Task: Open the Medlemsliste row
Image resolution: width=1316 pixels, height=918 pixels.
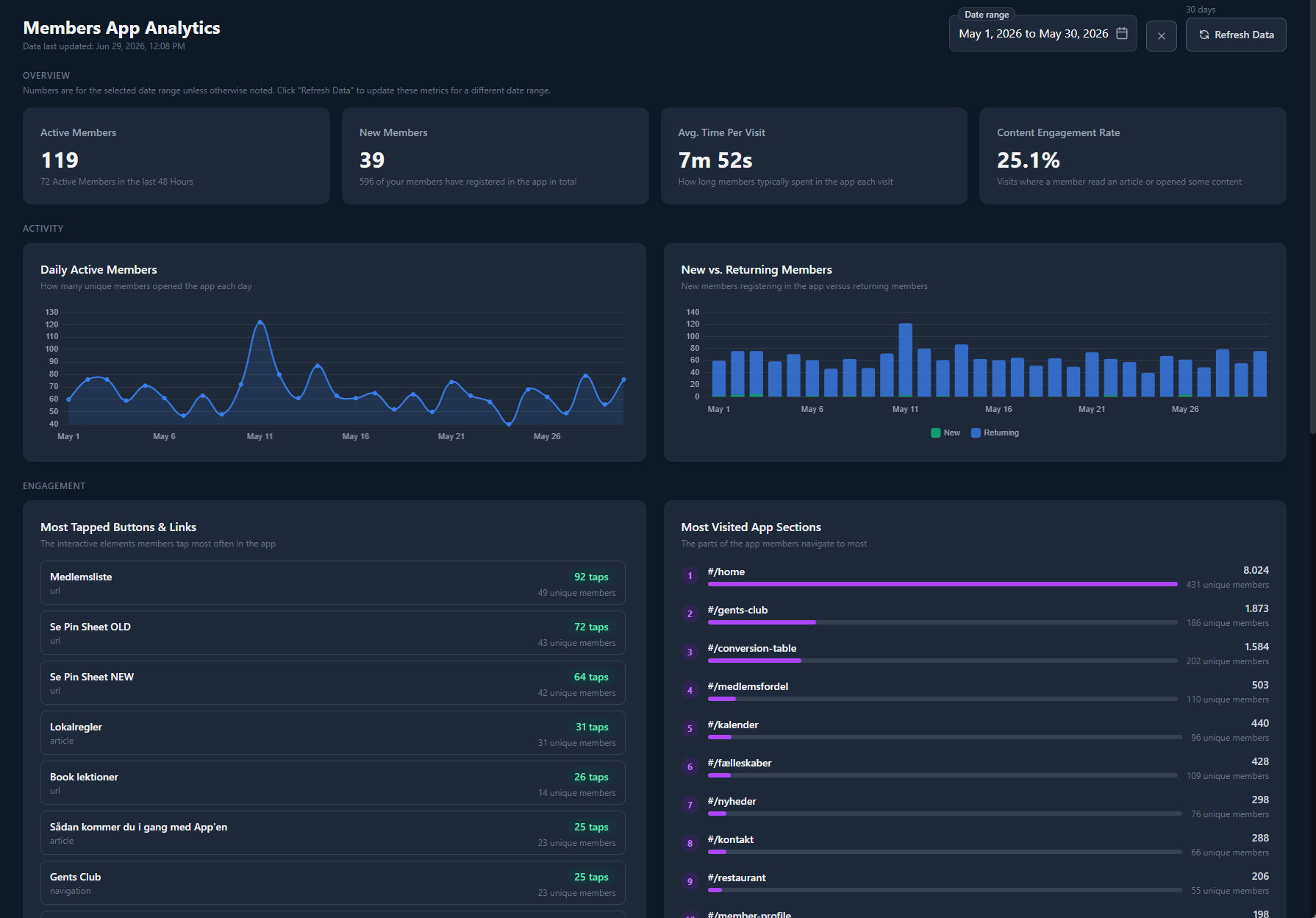Action: [333, 583]
